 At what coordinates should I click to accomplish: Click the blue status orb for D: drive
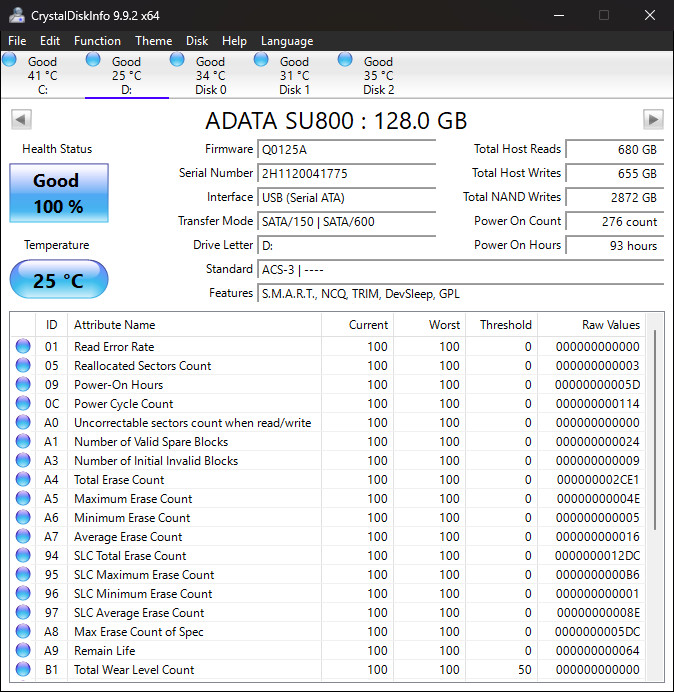coord(93,60)
